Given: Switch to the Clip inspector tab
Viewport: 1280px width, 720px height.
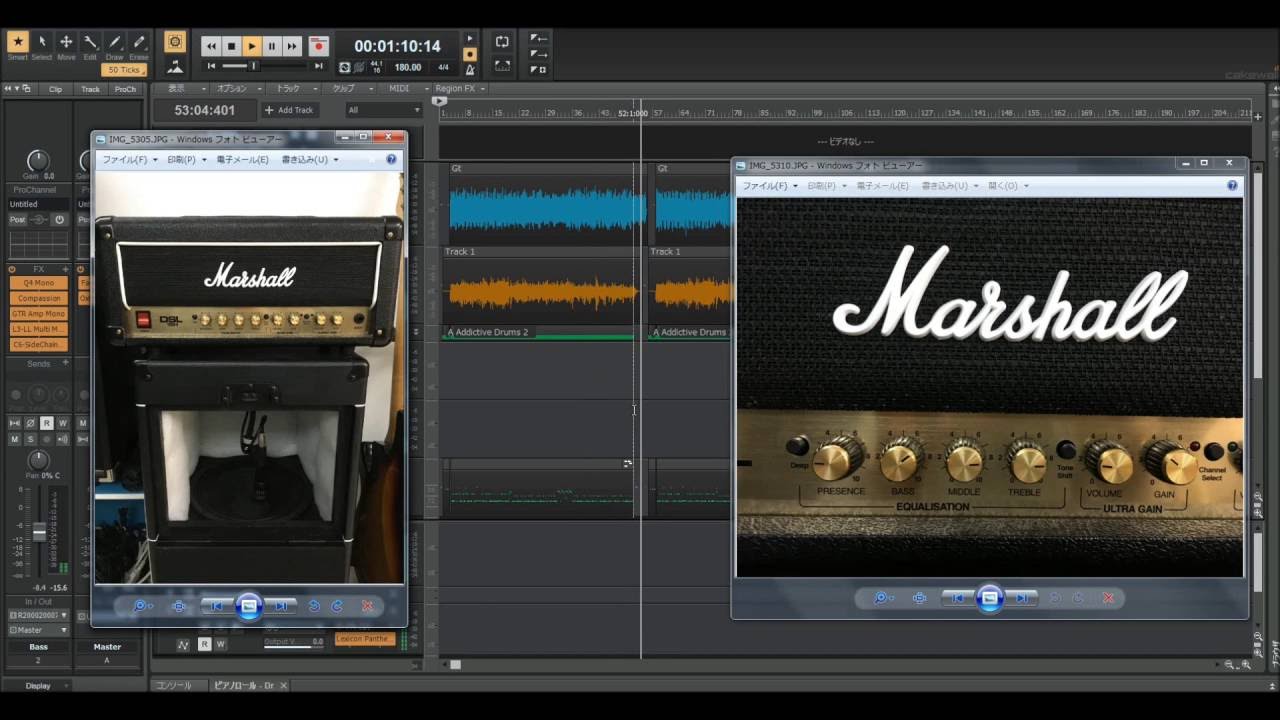Looking at the screenshot, I should pyautogui.click(x=56, y=89).
